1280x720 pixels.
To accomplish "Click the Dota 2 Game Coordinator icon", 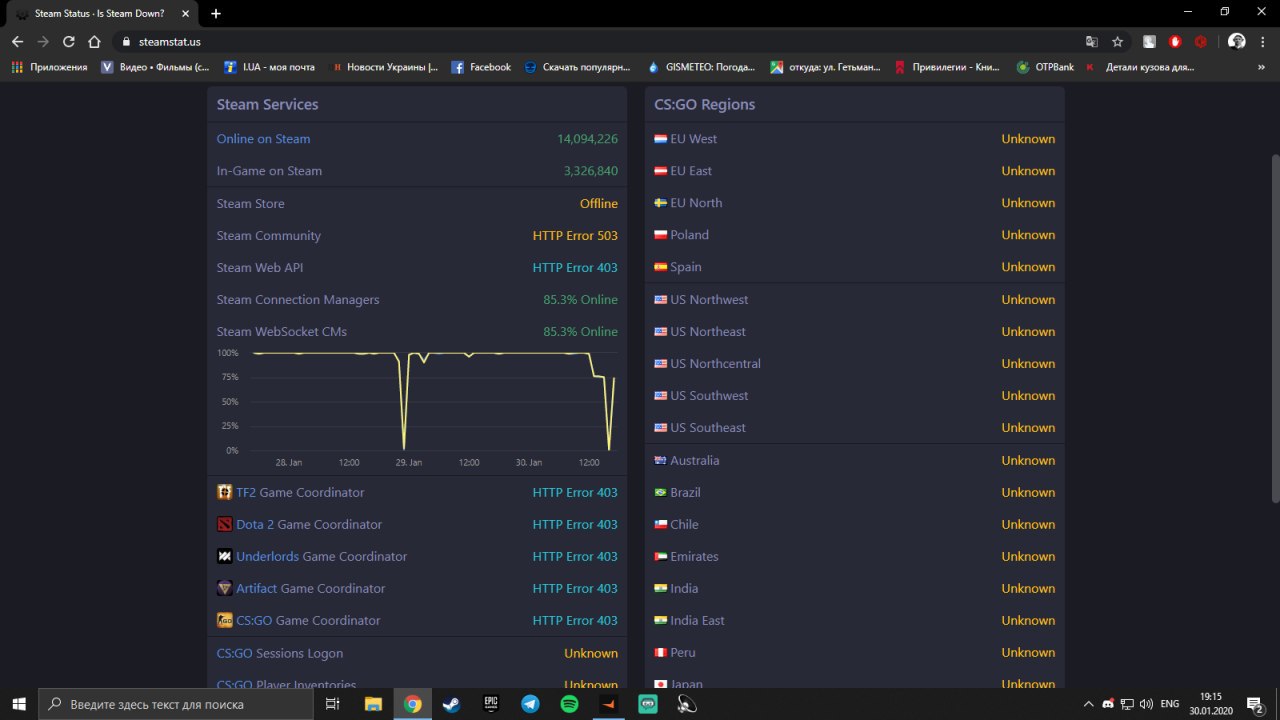I will point(225,524).
